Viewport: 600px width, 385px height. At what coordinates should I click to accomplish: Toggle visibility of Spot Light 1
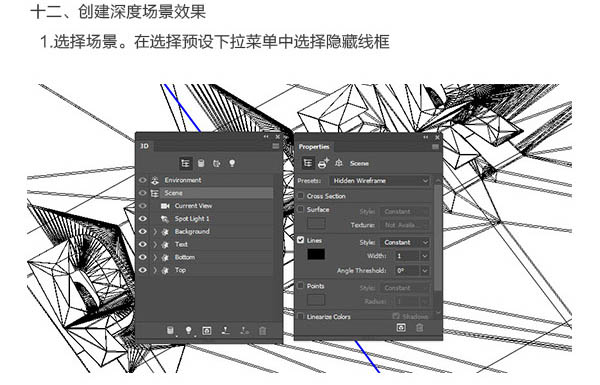(x=143, y=219)
